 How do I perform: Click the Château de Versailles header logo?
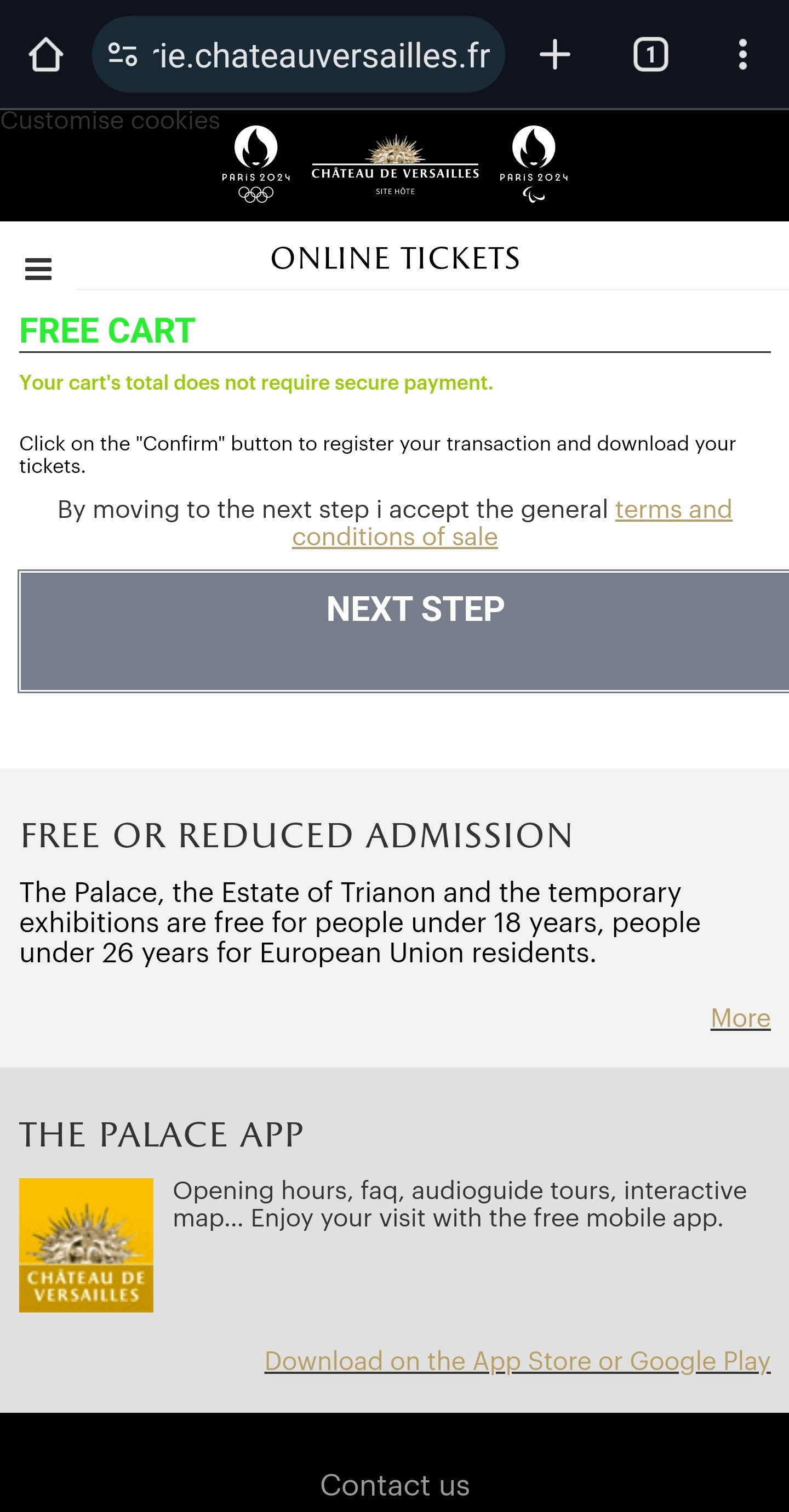[395, 165]
